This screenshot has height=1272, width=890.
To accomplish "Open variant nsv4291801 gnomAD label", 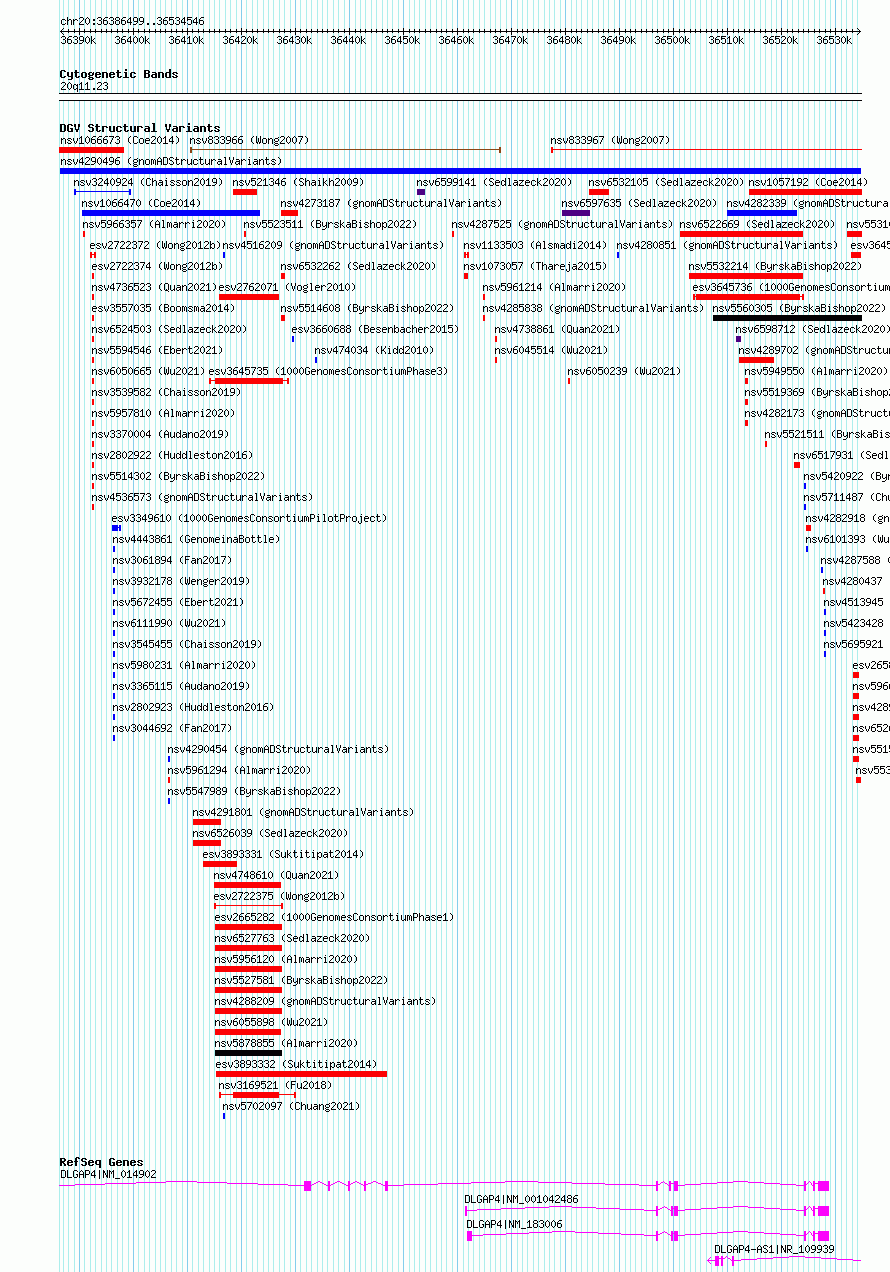I will point(303,813).
